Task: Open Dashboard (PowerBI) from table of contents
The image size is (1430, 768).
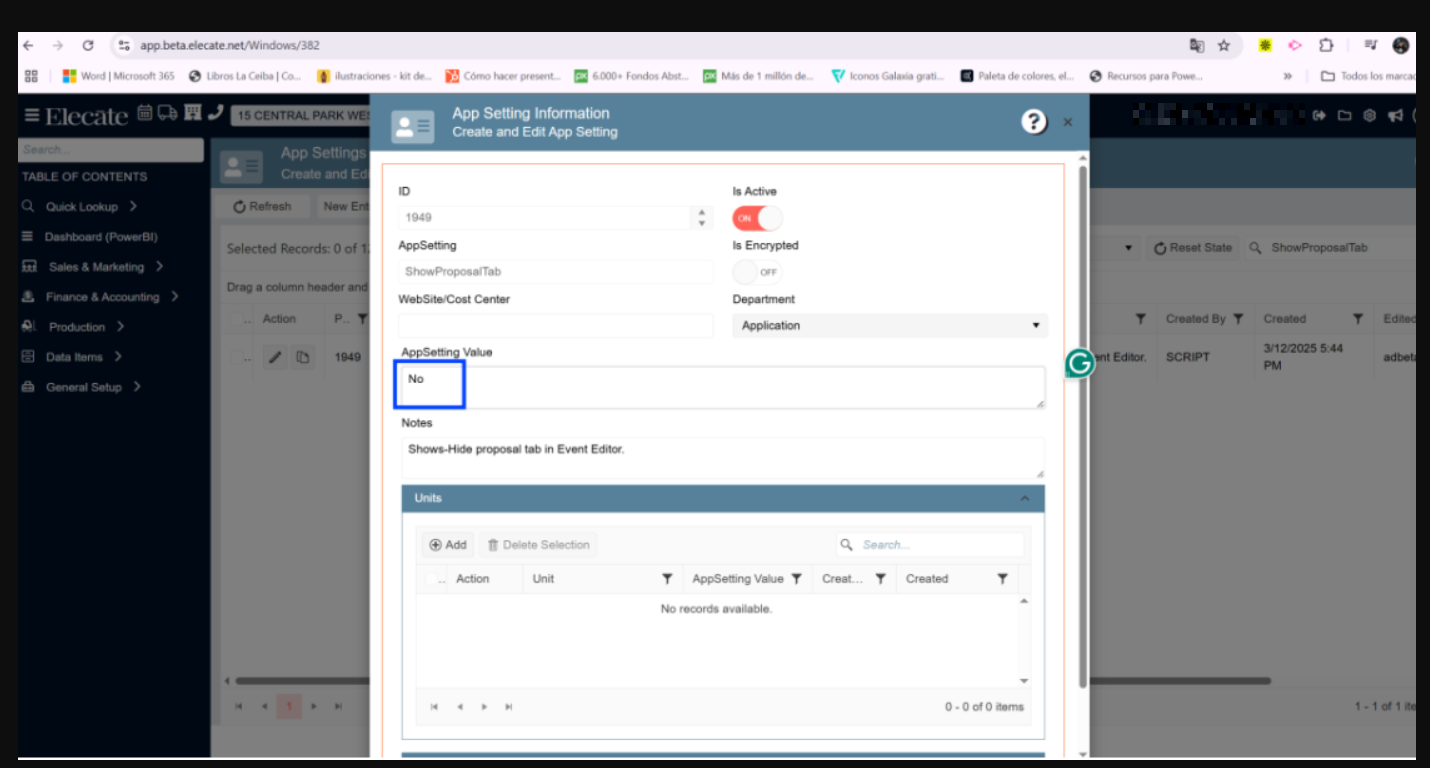Action: click(101, 237)
